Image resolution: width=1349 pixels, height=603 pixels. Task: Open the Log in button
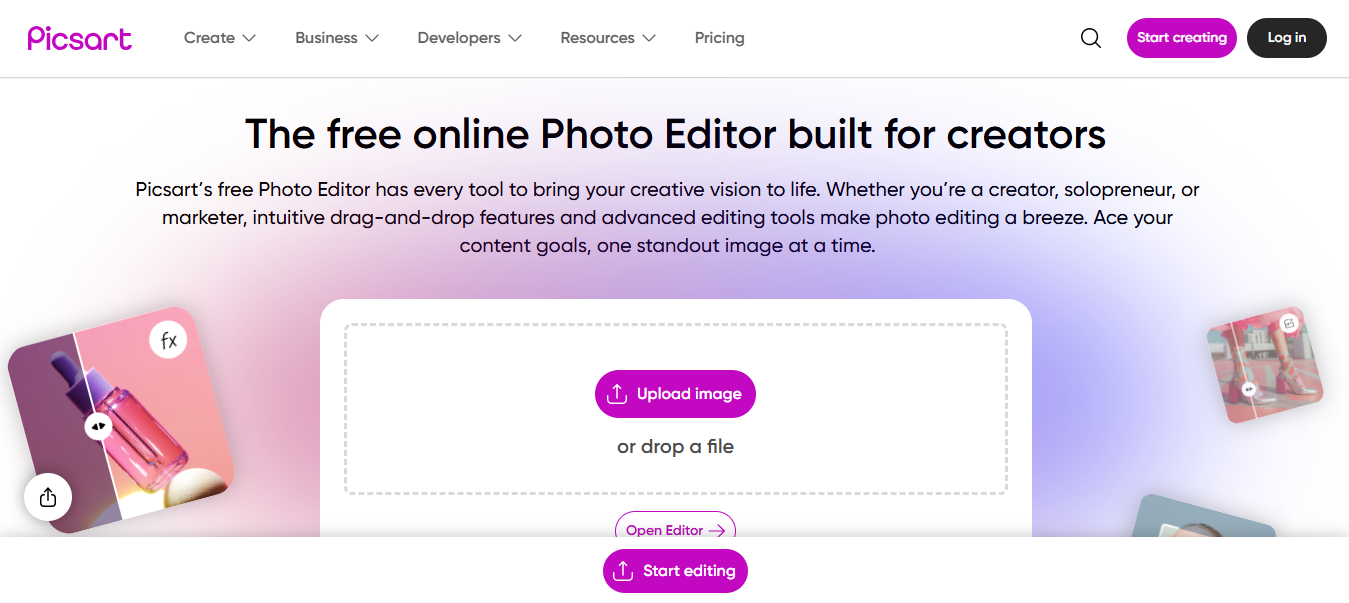(x=1286, y=37)
